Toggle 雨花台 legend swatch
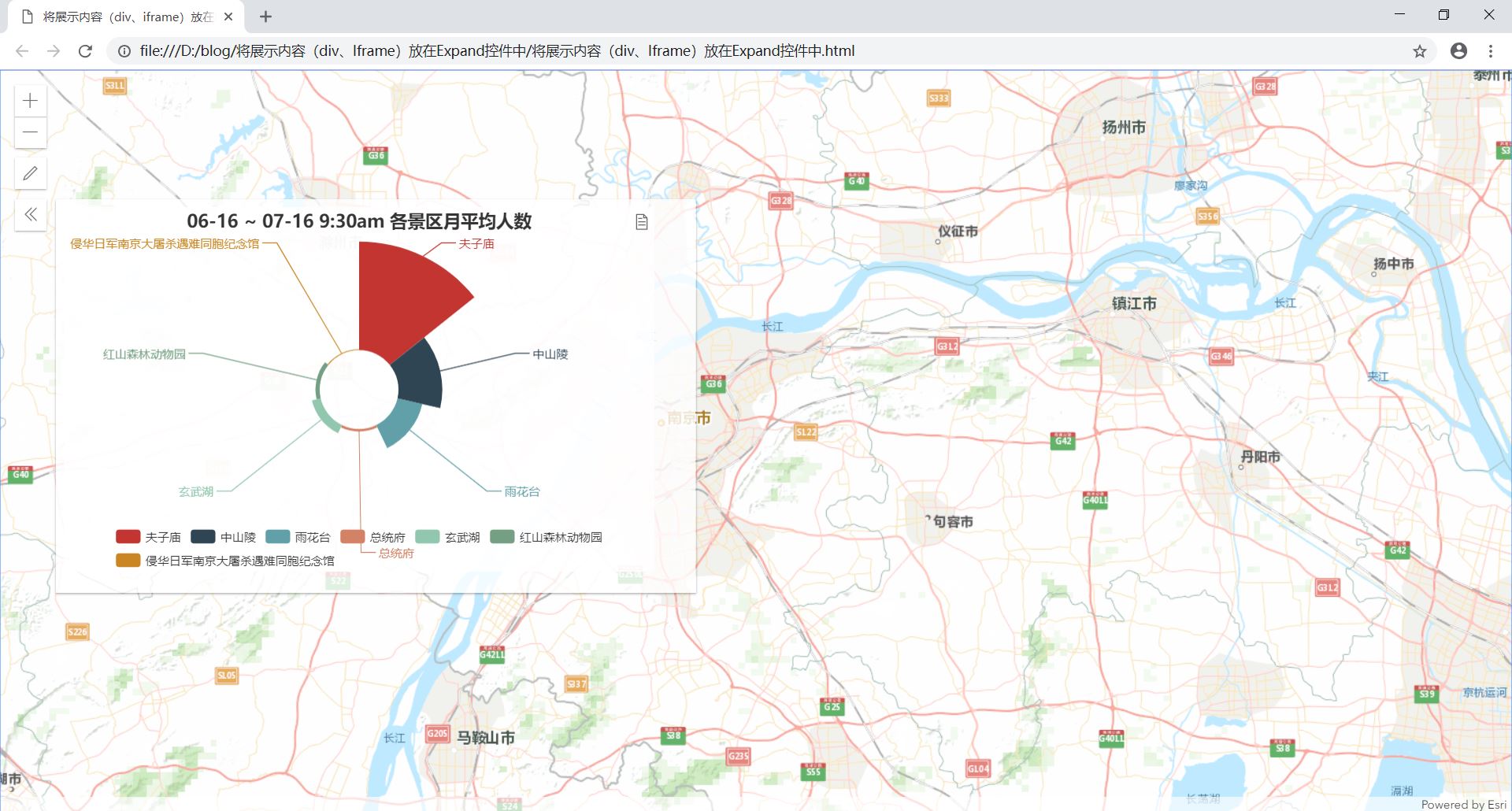This screenshot has width=1512, height=811. tap(278, 537)
